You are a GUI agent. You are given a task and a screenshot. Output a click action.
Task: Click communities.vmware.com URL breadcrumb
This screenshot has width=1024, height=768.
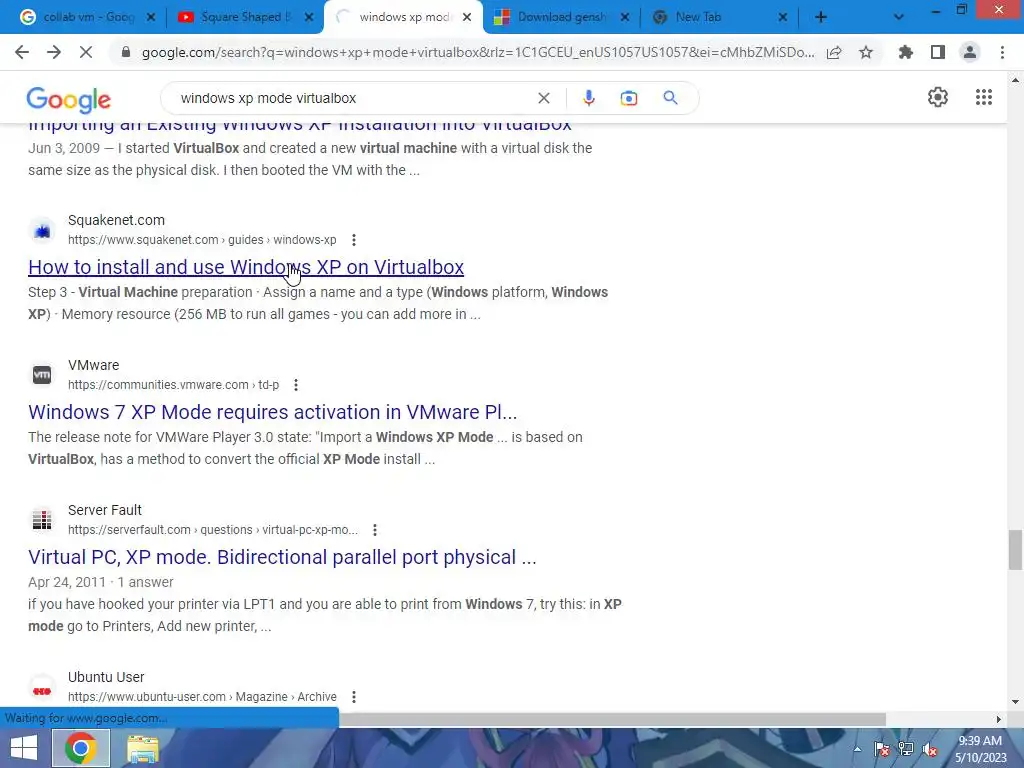[173, 385]
